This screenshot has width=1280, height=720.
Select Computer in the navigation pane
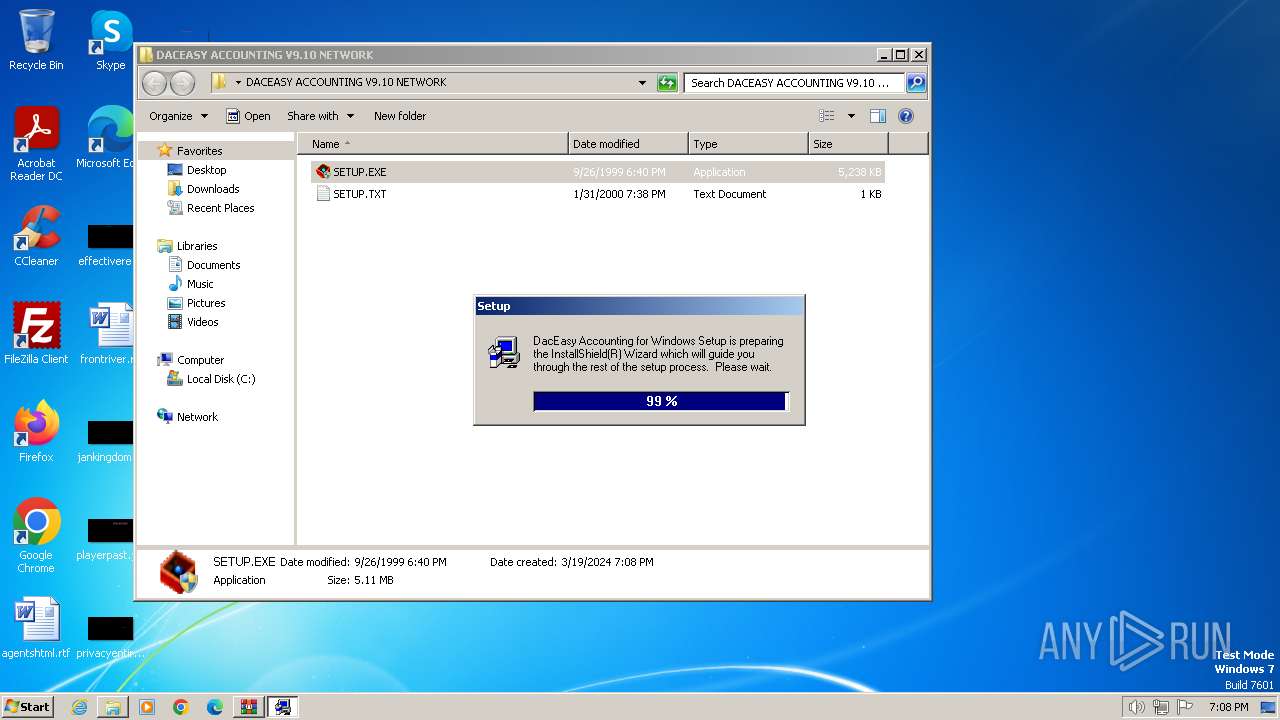(x=200, y=360)
